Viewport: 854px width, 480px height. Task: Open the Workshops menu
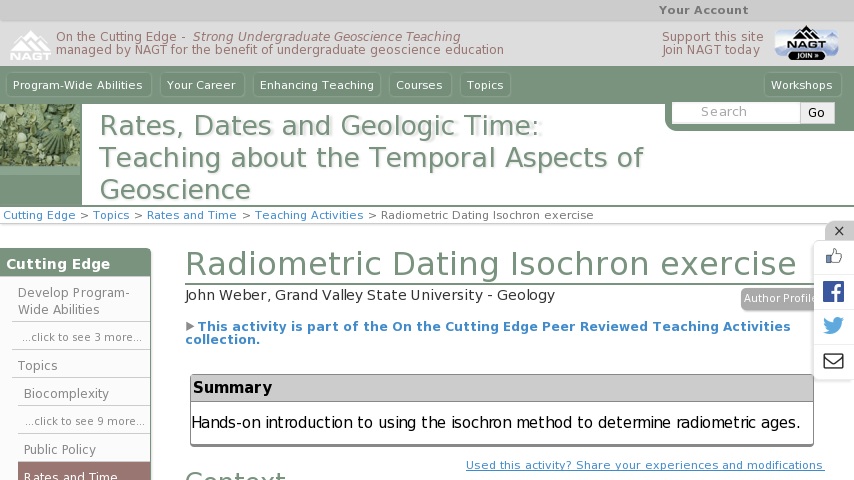click(802, 85)
